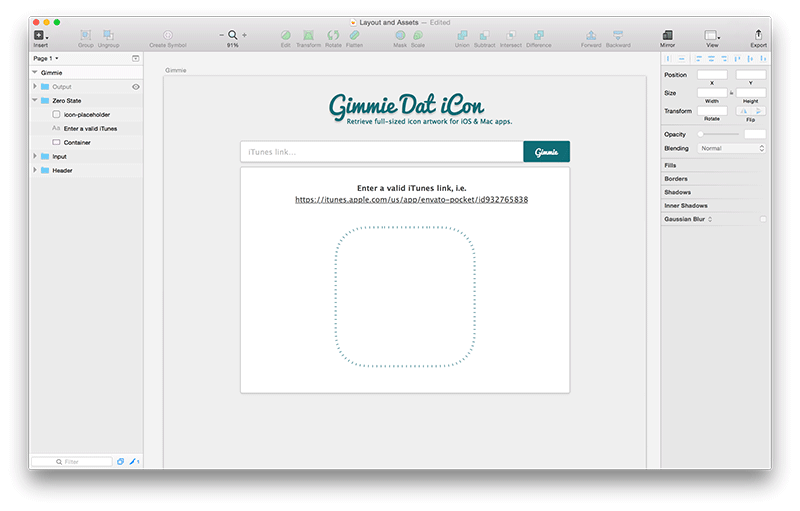The width and height of the screenshot is (800, 511).
Task: Toggle visibility of the Output layer
Action: (x=136, y=87)
